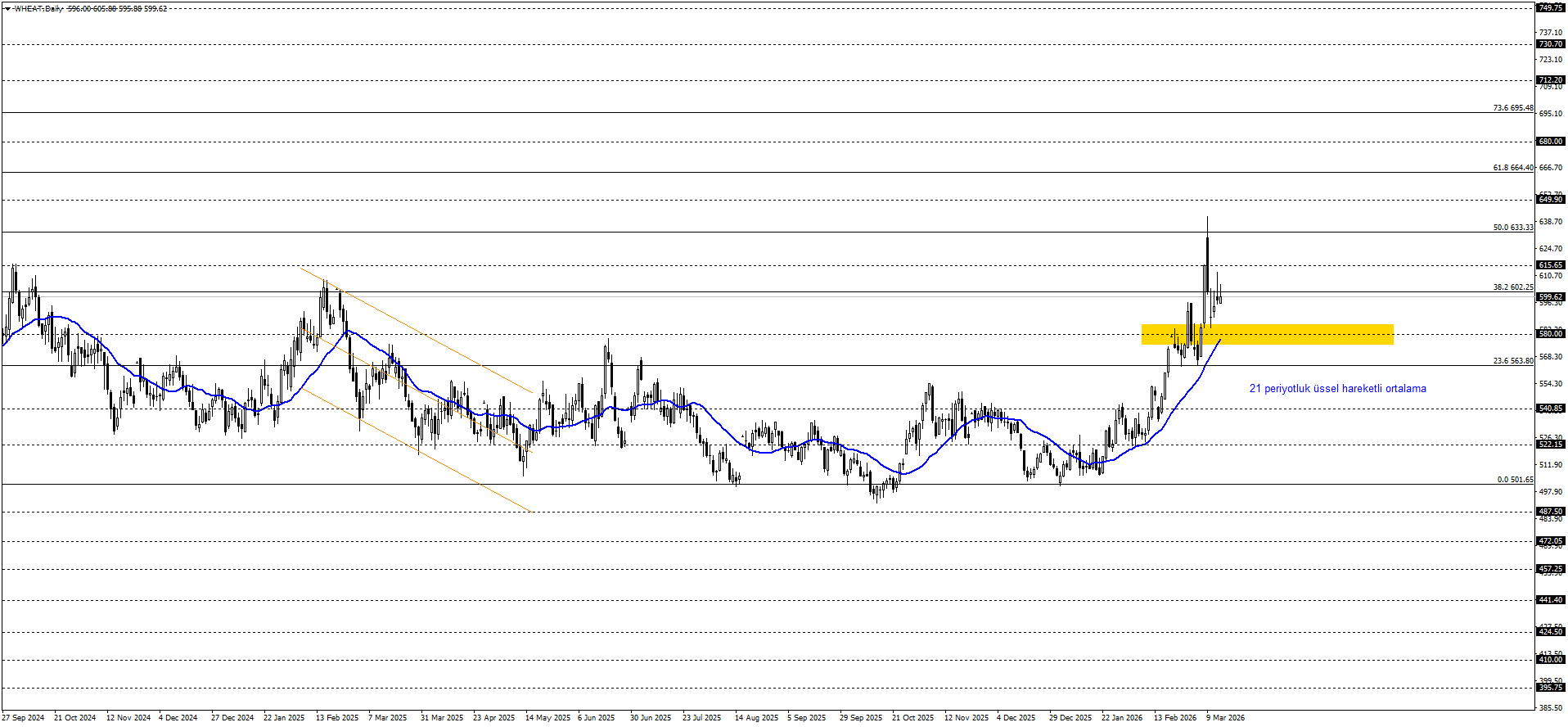Click the 73.6 695.48 Fibonacci label
Viewport: 1568px width, 727px height.
click(1512, 108)
